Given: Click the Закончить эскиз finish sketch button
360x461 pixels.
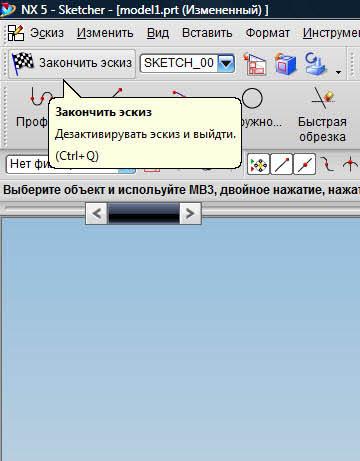Looking at the screenshot, I should tap(71, 63).
